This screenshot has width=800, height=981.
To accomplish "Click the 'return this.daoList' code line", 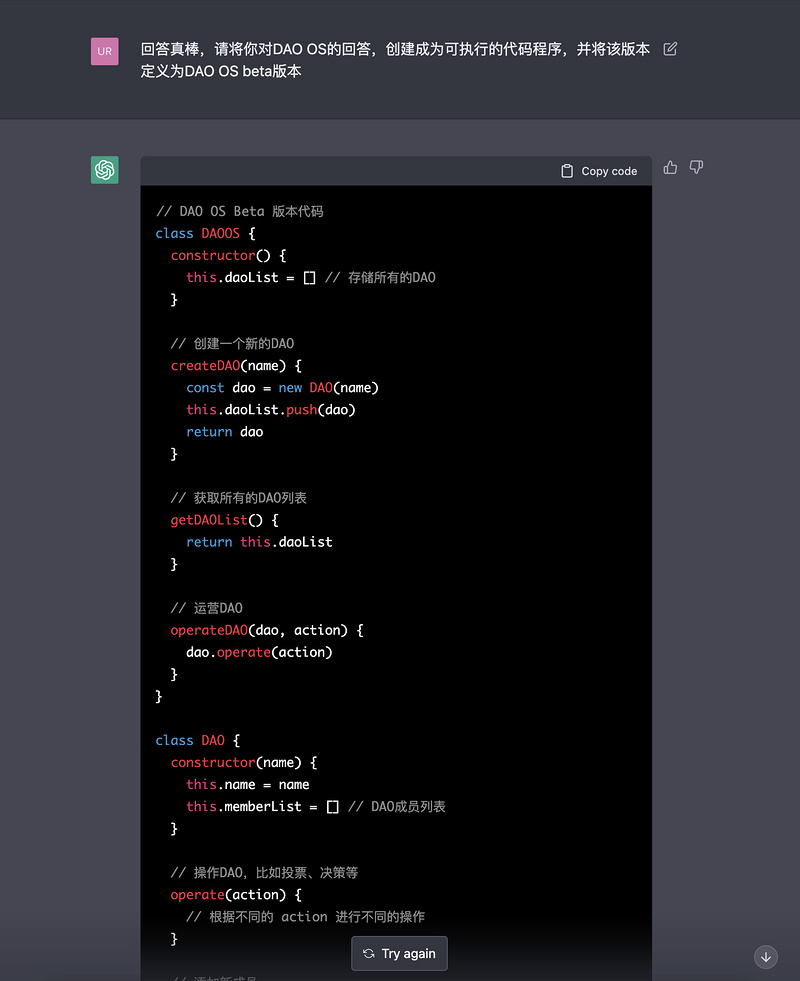I will 259,542.
